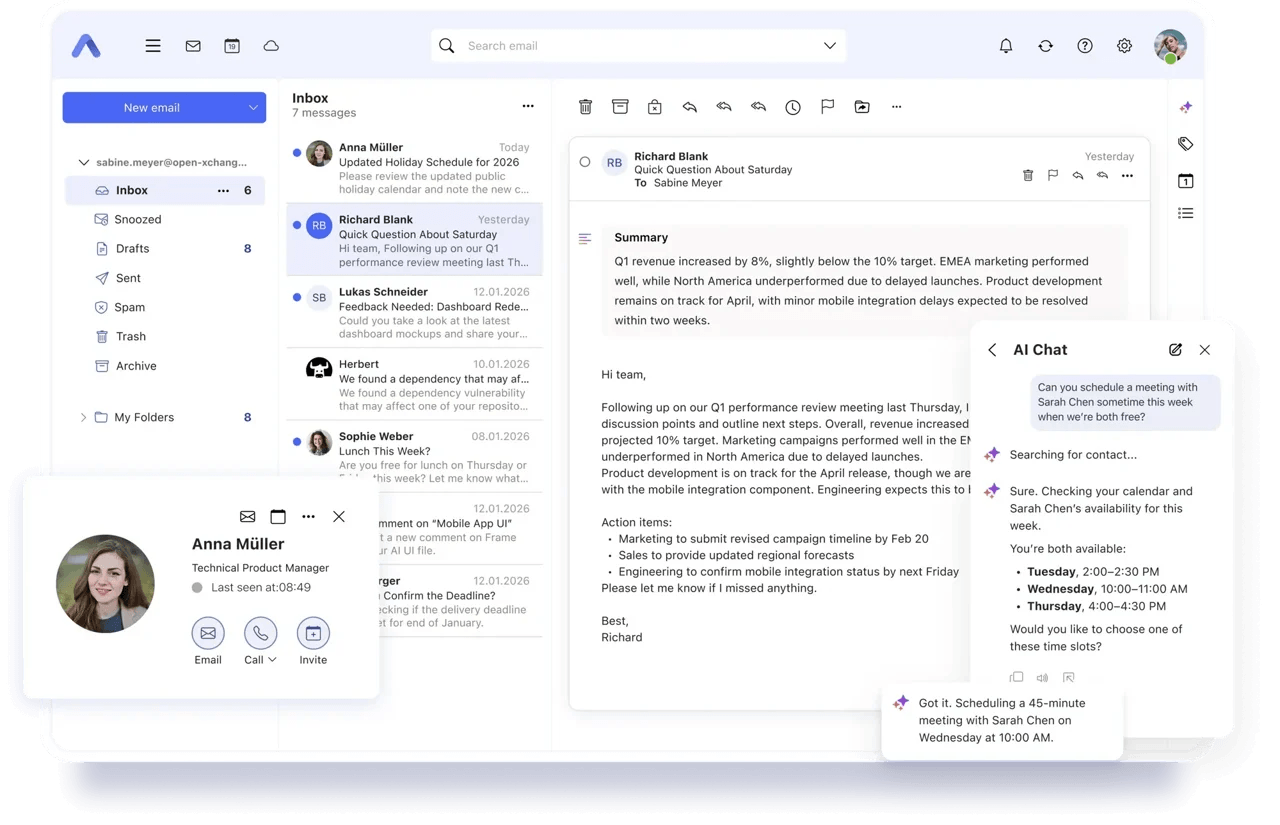Select the Richard Blank message circle checkbox
This screenshot has height=825, width=1280.
click(585, 162)
